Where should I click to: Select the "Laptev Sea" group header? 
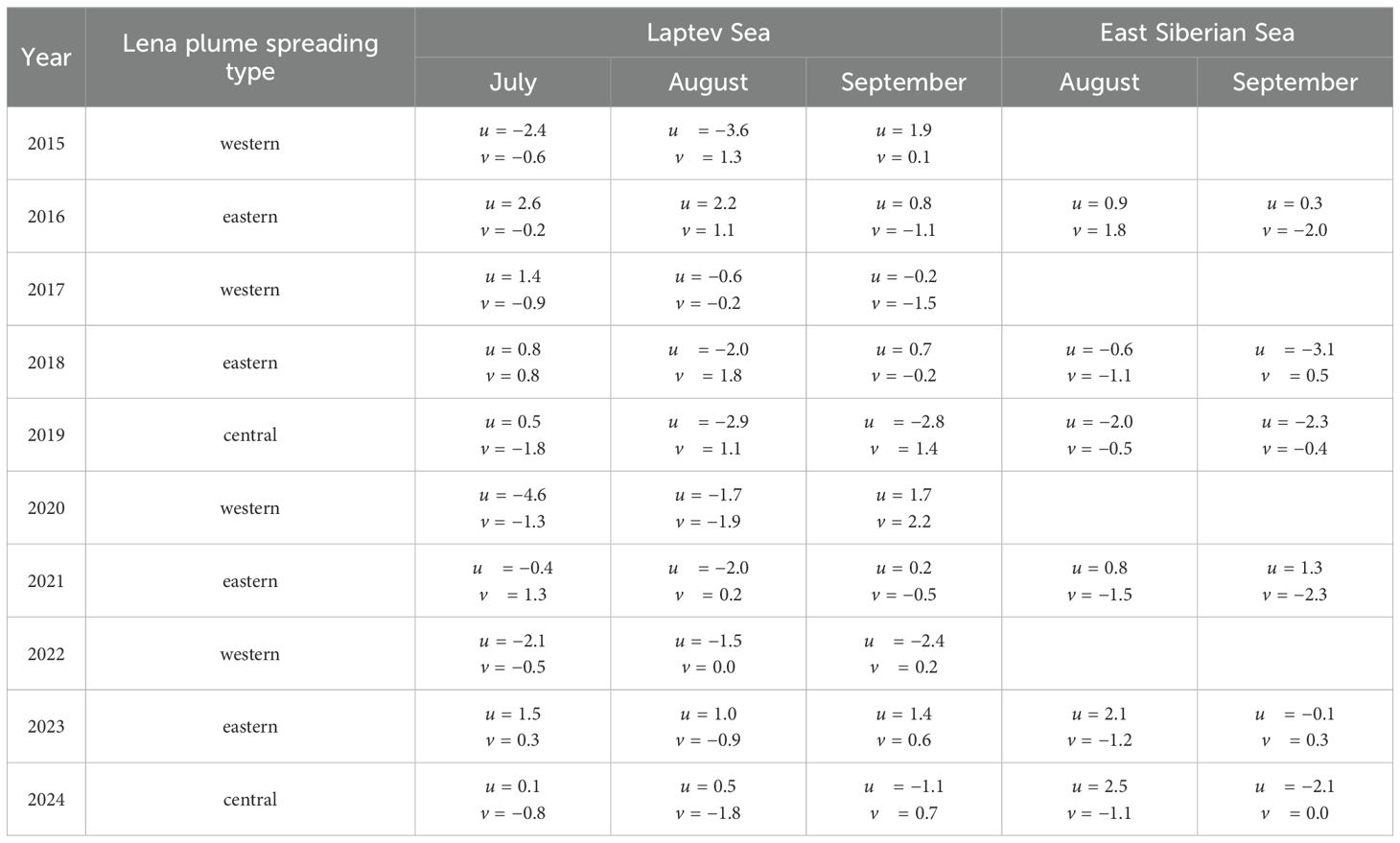coord(708,33)
